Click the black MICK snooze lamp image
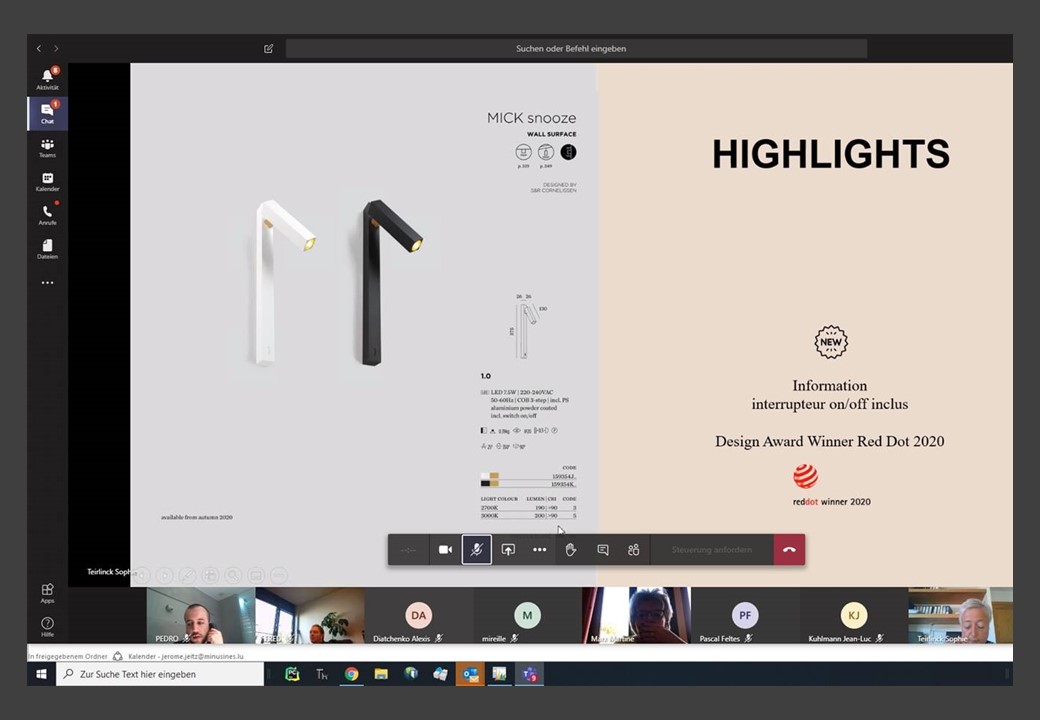Screen dimensions: 1040x720 coord(391,282)
